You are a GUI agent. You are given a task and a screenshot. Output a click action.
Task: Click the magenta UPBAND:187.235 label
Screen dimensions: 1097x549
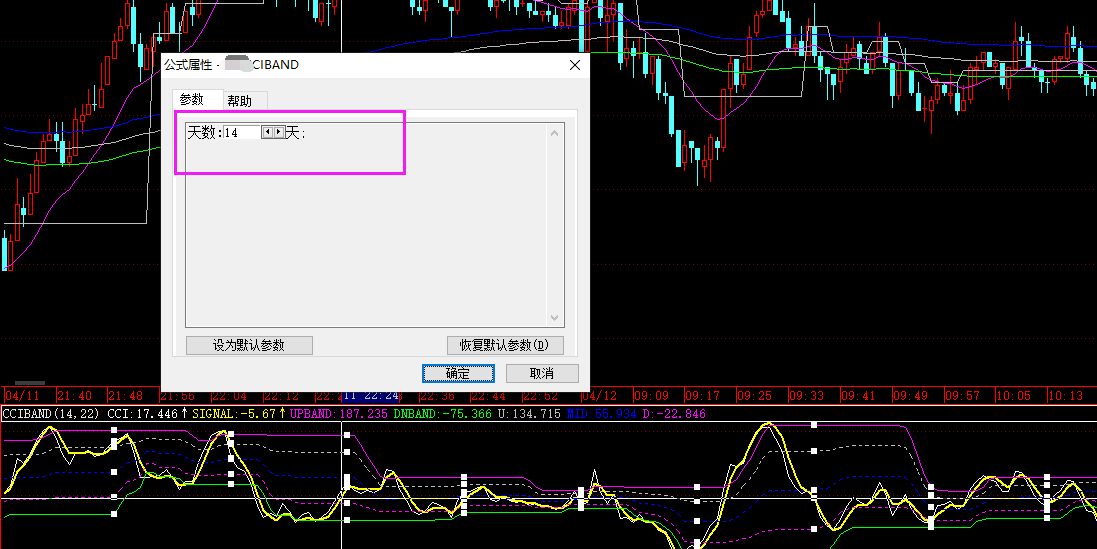(x=339, y=414)
